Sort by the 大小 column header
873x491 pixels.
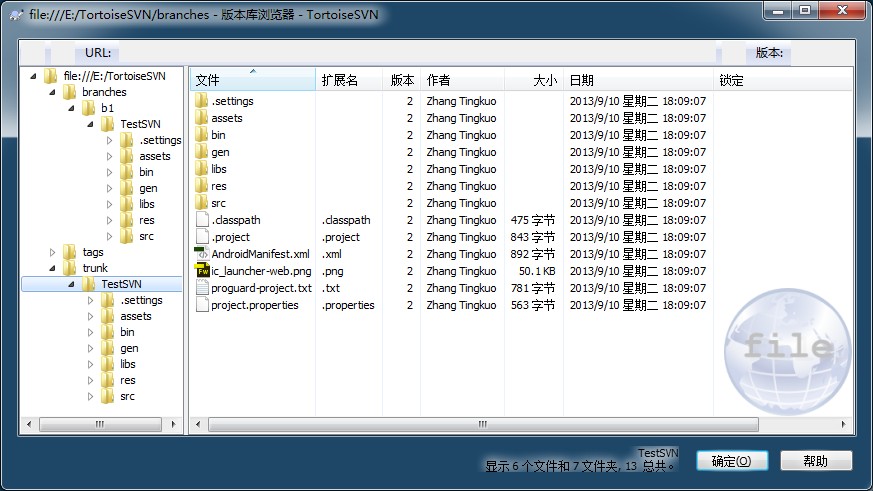(534, 80)
